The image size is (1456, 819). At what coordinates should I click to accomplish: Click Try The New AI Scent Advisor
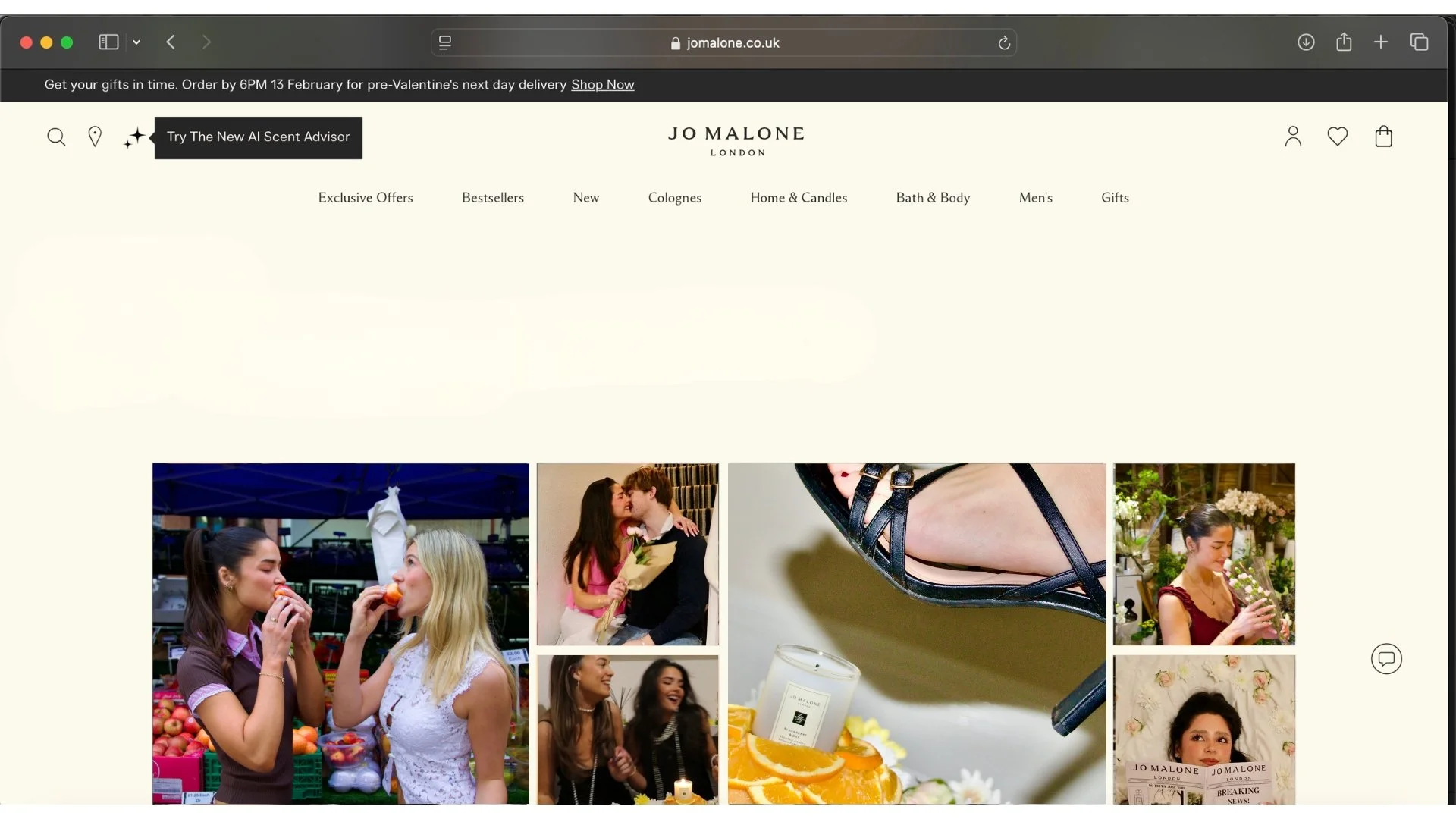tap(258, 137)
